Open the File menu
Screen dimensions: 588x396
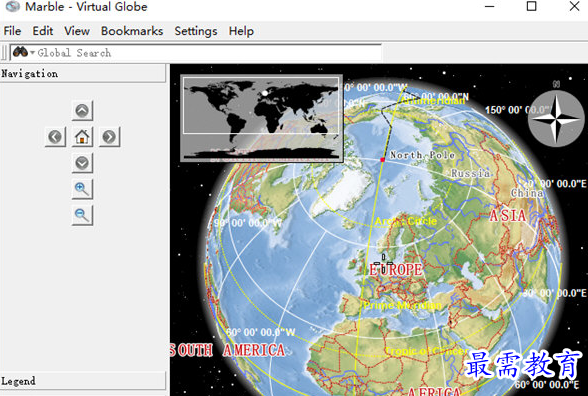point(12,31)
